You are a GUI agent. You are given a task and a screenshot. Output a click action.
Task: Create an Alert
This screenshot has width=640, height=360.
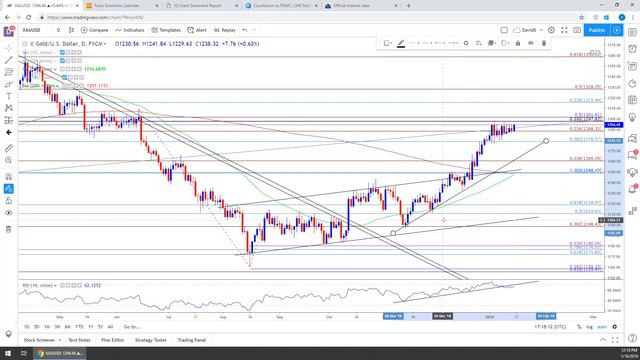coord(197,30)
